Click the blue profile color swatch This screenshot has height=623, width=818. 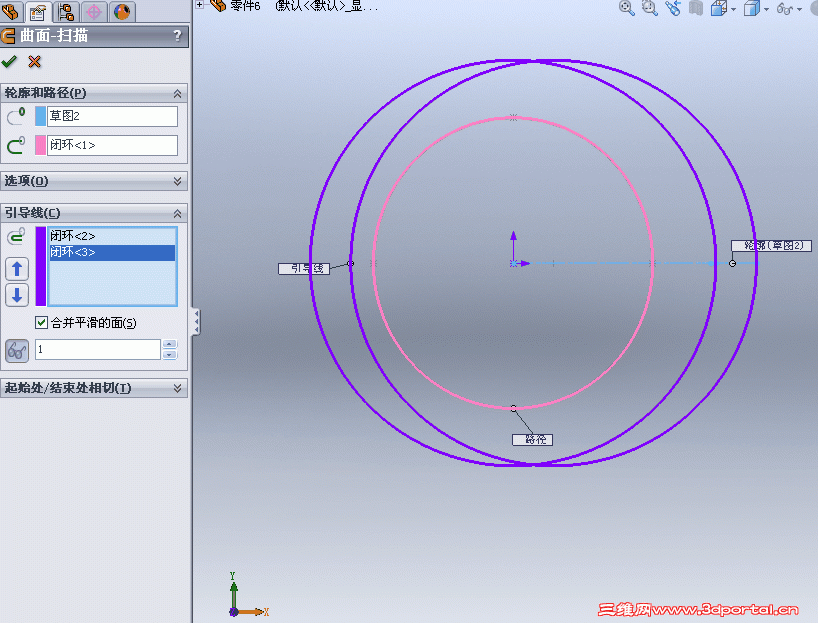pos(40,116)
